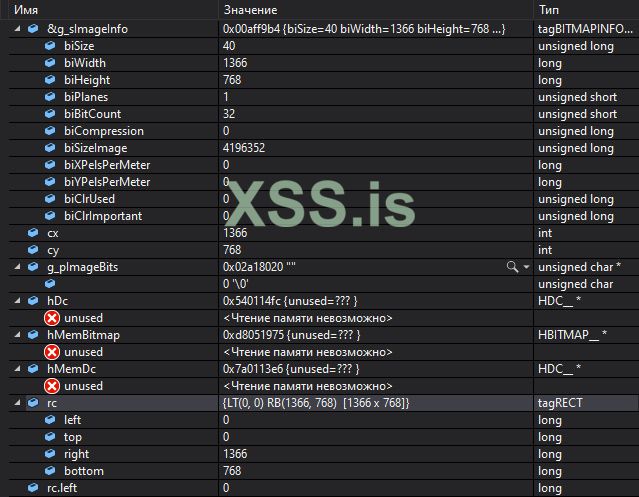Click the field icon beside biYPelsPerMeter
This screenshot has height=497, width=639.
50,182
